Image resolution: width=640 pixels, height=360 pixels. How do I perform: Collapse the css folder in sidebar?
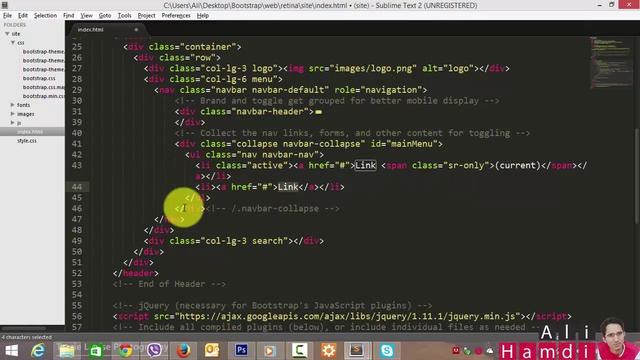(13, 42)
